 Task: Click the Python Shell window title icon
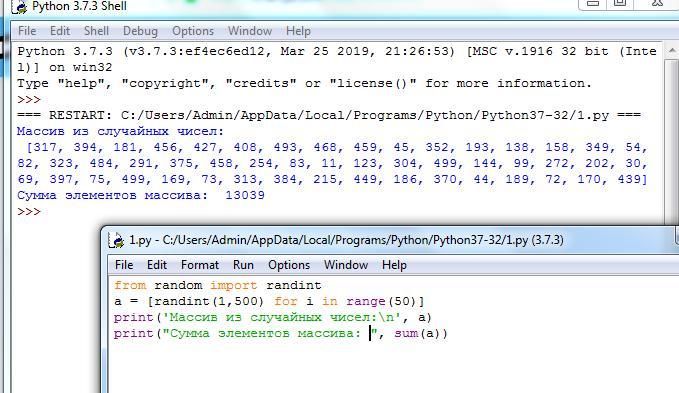pos(19,6)
